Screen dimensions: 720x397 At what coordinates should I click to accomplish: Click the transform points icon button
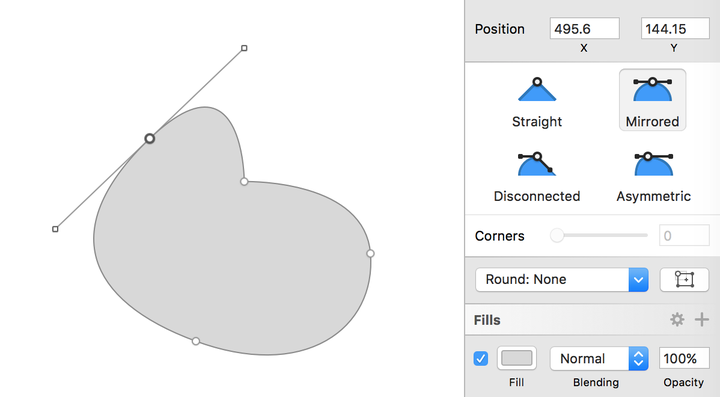point(684,279)
